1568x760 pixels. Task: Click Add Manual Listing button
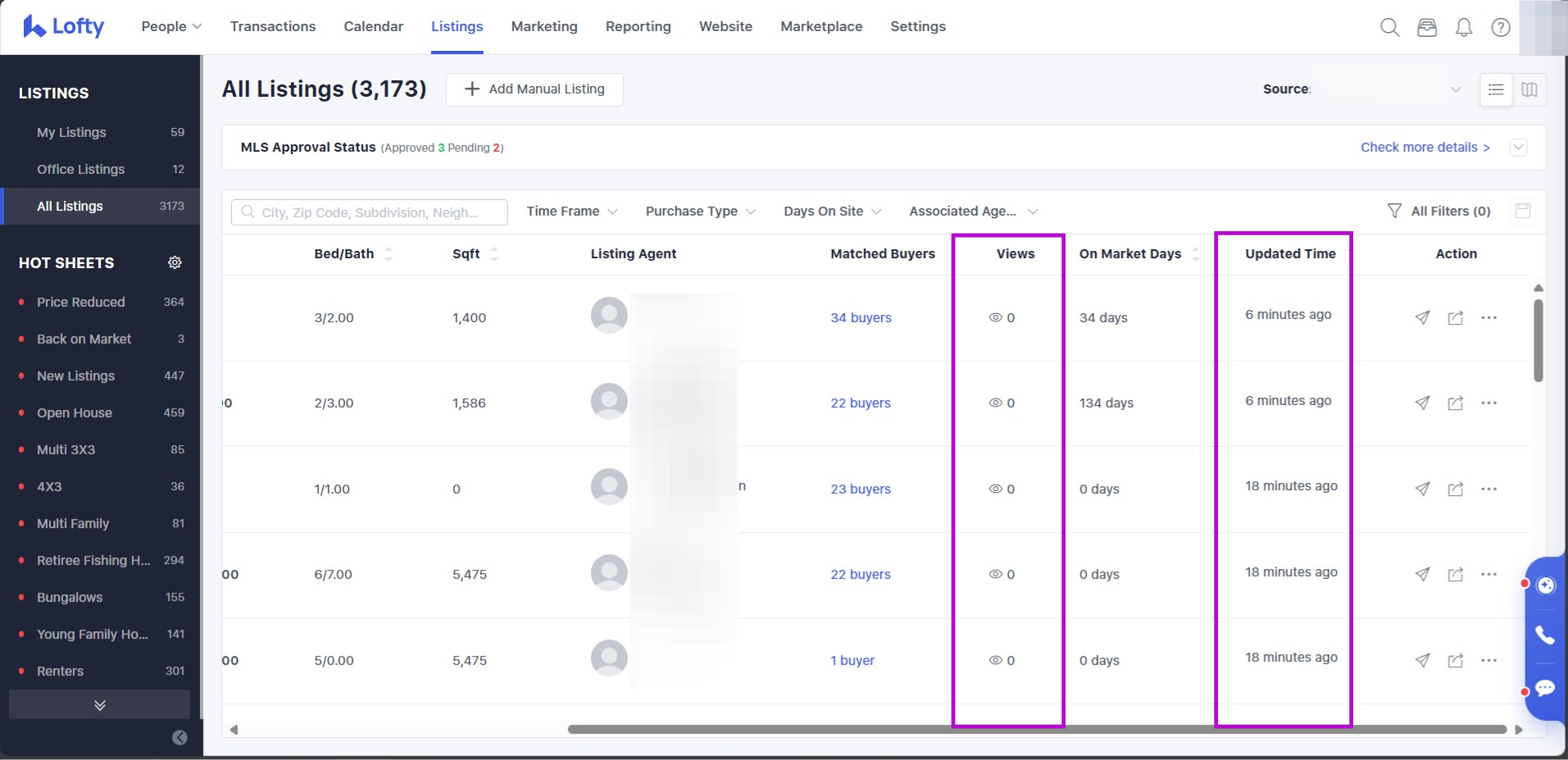click(534, 89)
